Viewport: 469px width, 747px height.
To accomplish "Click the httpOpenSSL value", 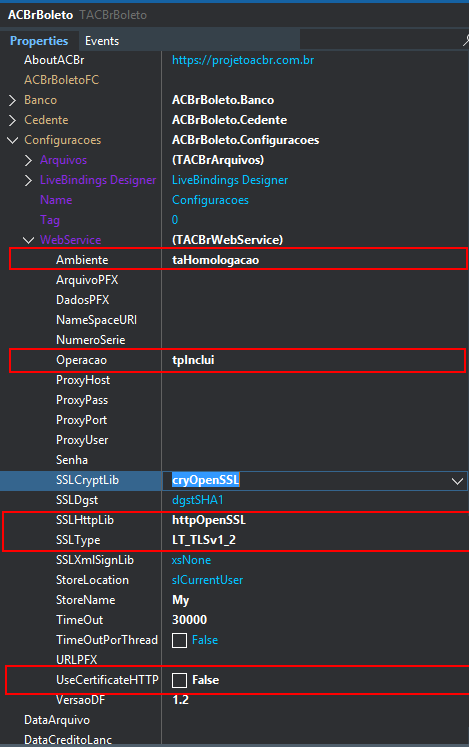I will 209,520.
